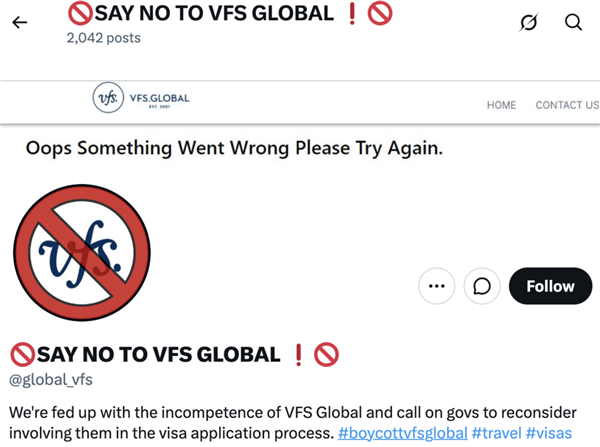Open the #travel hashtag
Viewport: 600px width, 447px height.
tap(497, 433)
